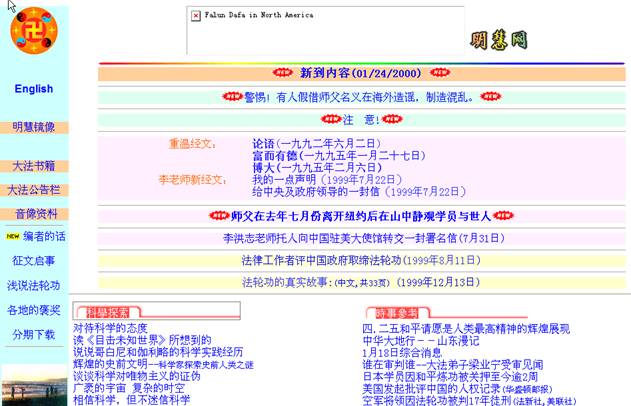Screen dimensions: 631x406
Task: Click the 重温经文 label
Action: [x=192, y=144]
